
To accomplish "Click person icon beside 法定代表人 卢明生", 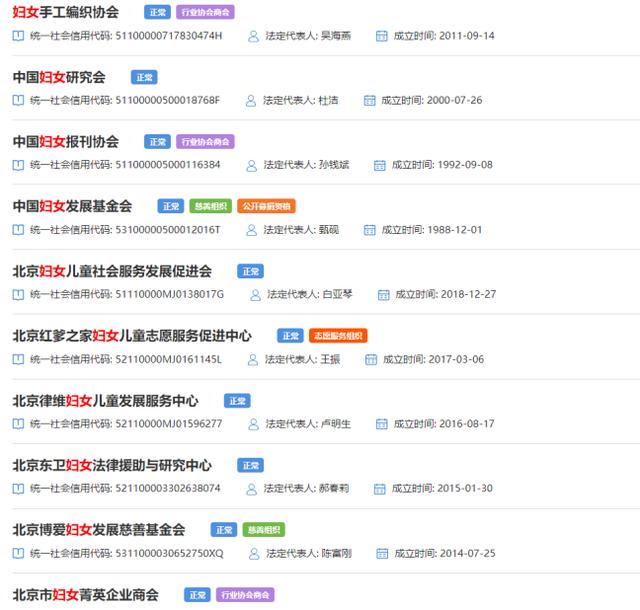I will pyautogui.click(x=253, y=424).
